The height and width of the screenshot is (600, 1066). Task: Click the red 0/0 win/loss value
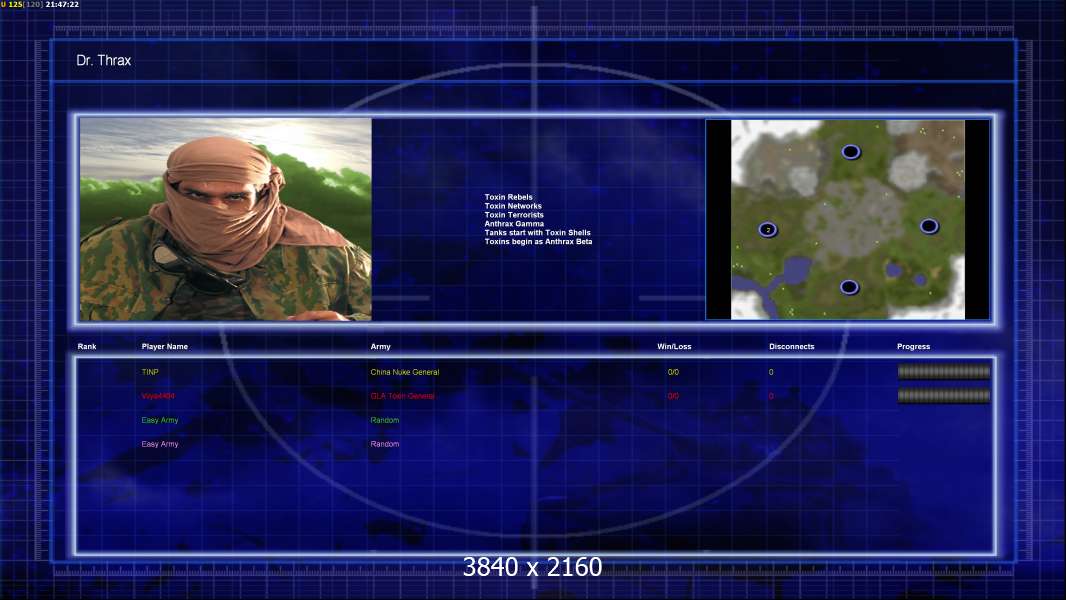point(673,396)
